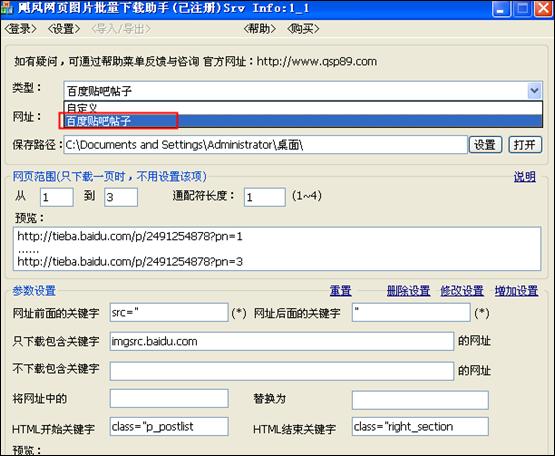Viewport: 555px width, 456px height.
Task: Open the 说明 link for page range
Action: click(525, 176)
